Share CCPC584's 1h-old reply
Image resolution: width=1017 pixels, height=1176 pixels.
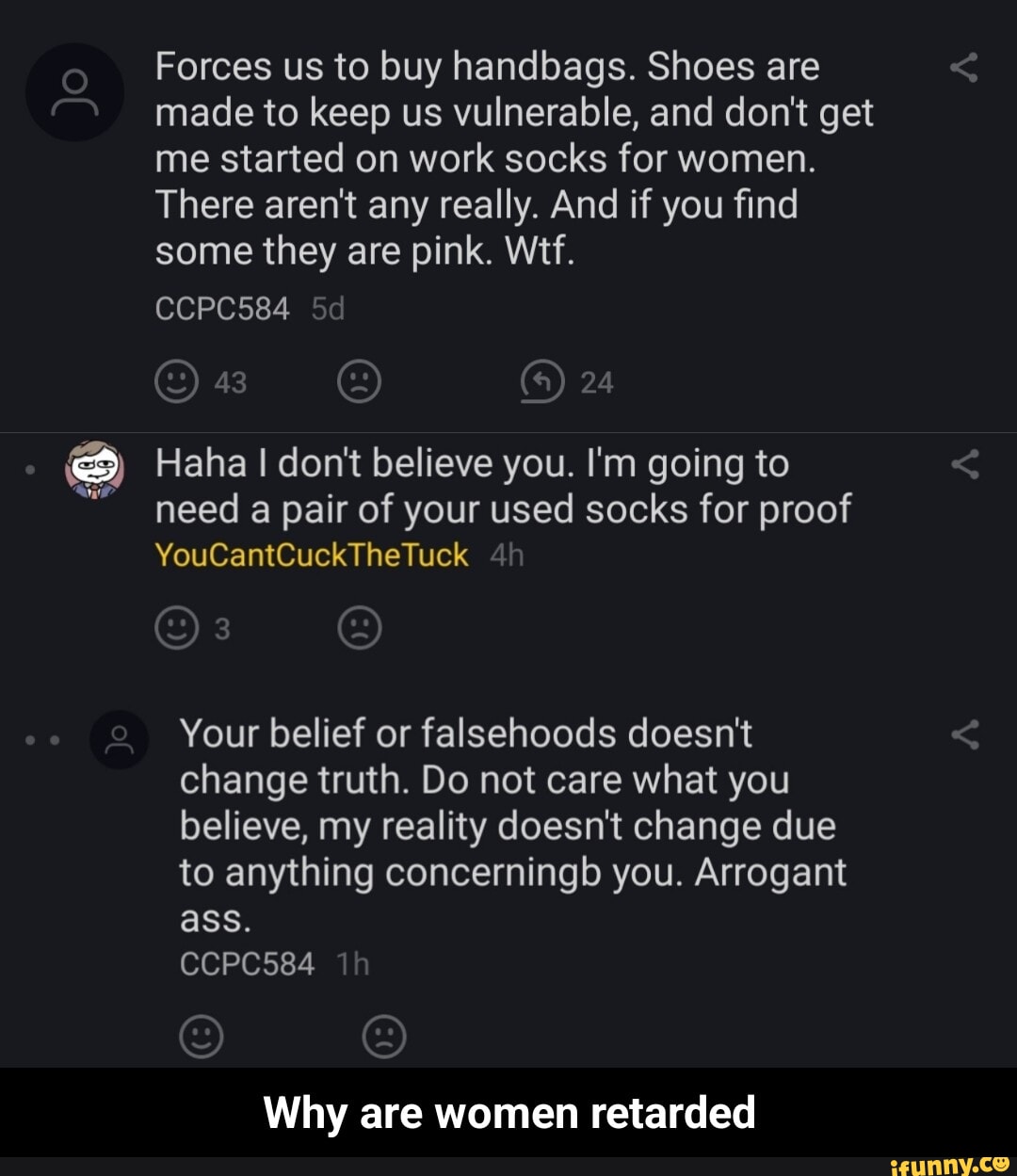pos(964,734)
